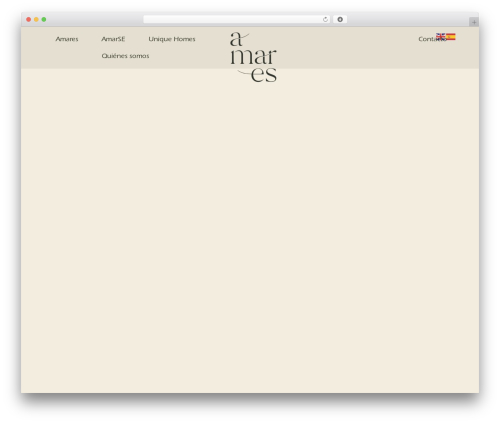Reload the page with refresh icon
This screenshot has width=500, height=423.
tap(325, 20)
